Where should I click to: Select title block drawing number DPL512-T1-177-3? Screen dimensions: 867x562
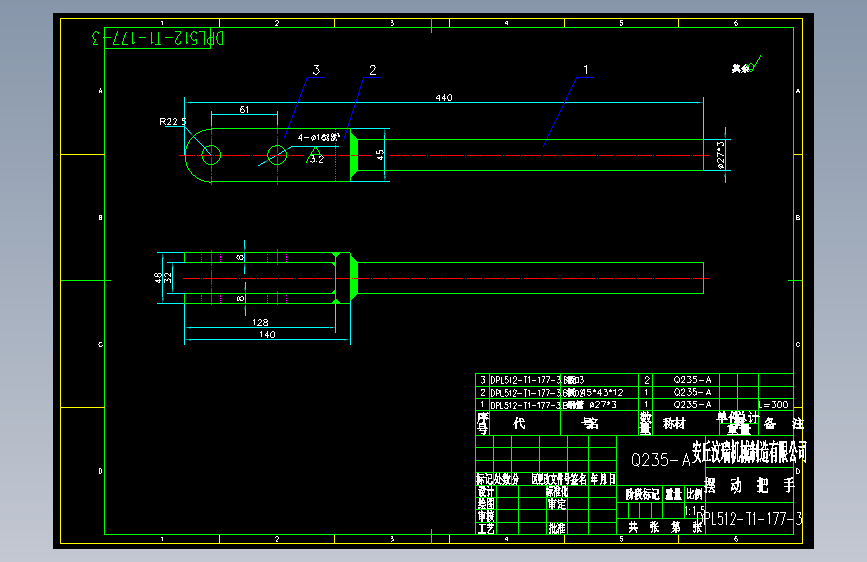(749, 519)
